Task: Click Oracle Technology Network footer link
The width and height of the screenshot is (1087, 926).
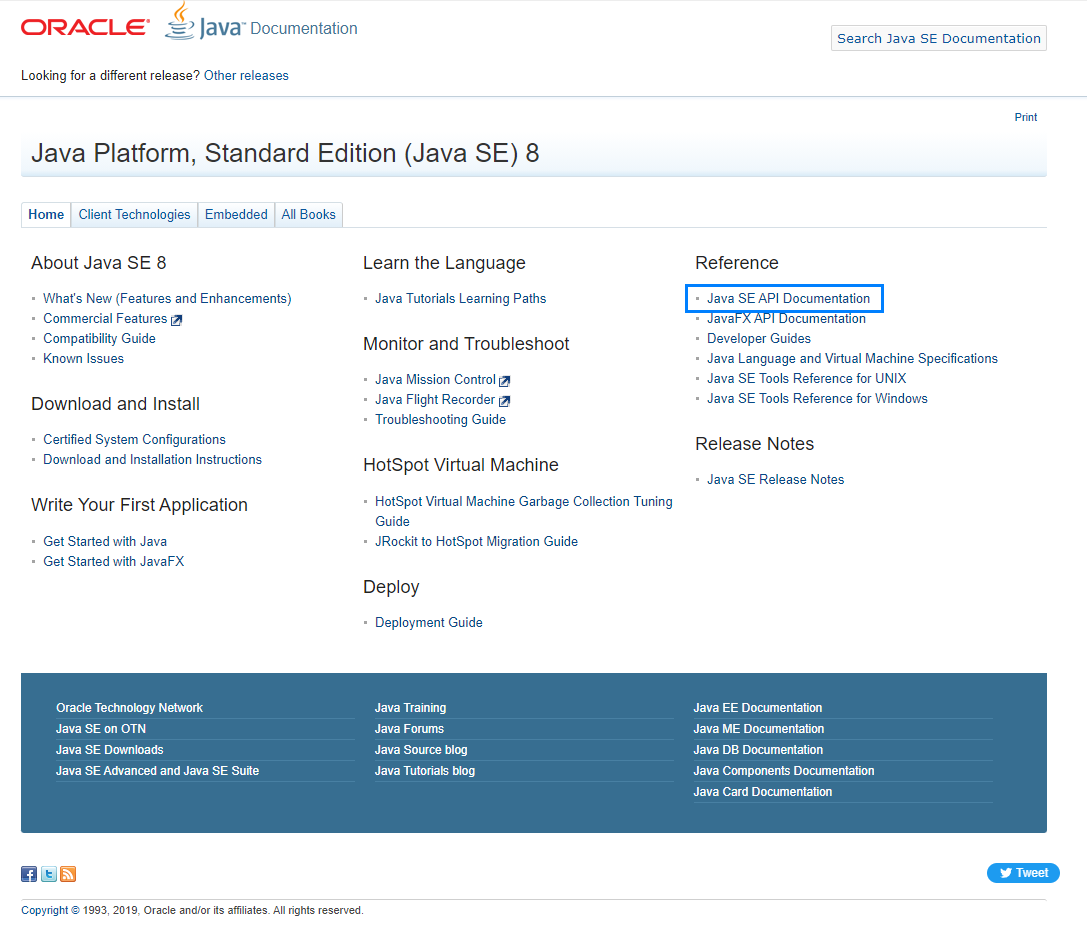Action: [130, 708]
